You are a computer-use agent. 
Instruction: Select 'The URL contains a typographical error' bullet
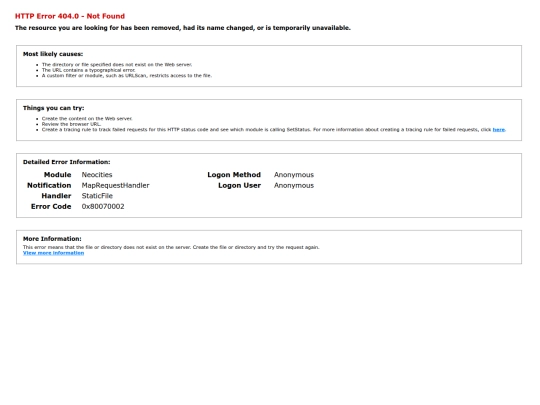click(89, 70)
